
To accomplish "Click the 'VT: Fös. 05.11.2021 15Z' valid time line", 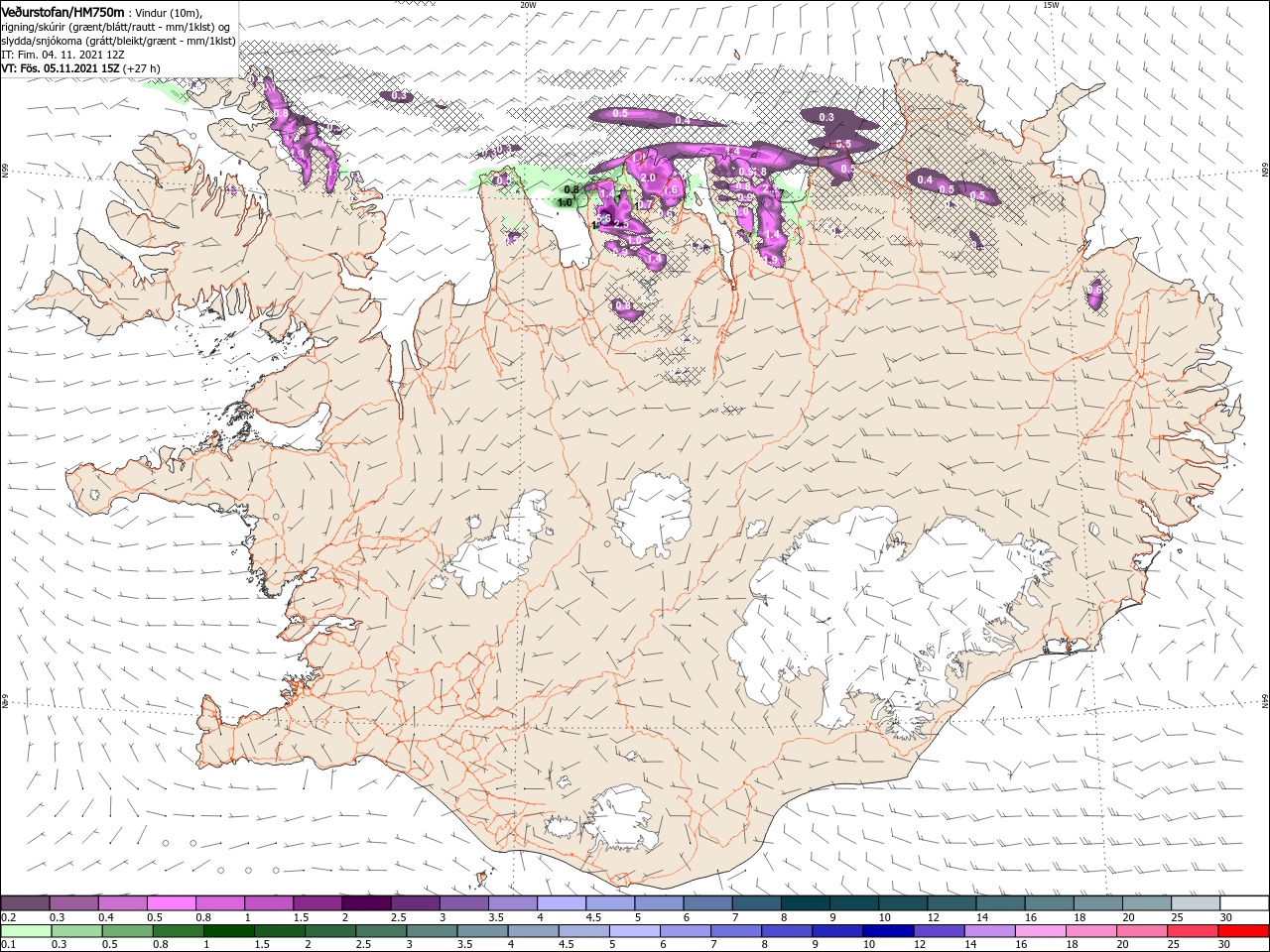I will pos(79,67).
